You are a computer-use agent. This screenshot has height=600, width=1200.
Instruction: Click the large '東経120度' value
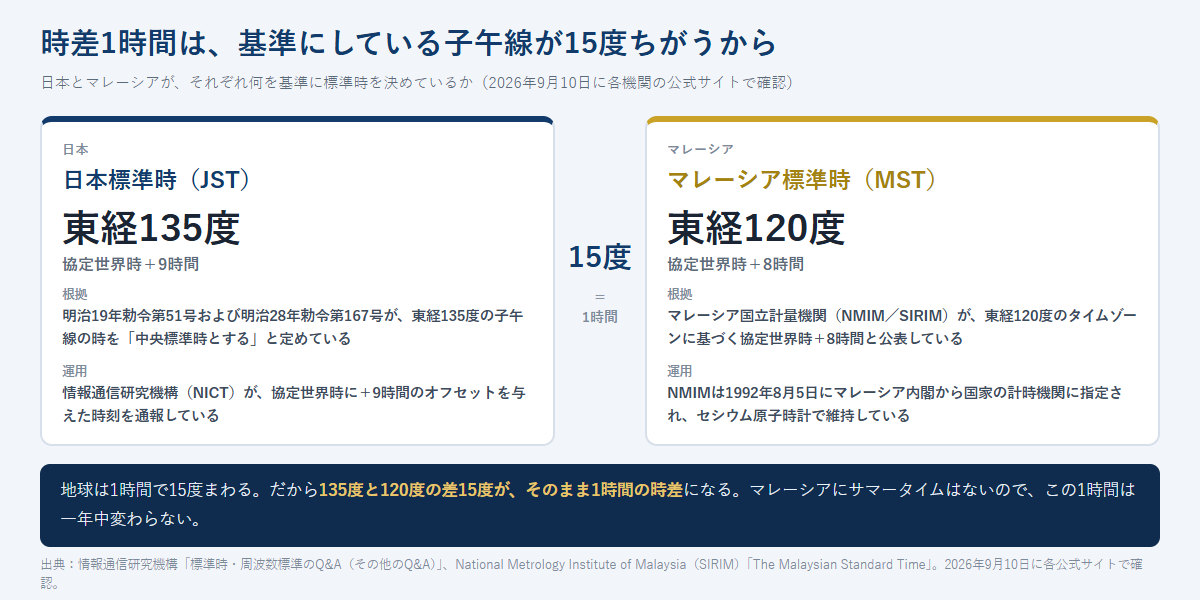point(756,228)
